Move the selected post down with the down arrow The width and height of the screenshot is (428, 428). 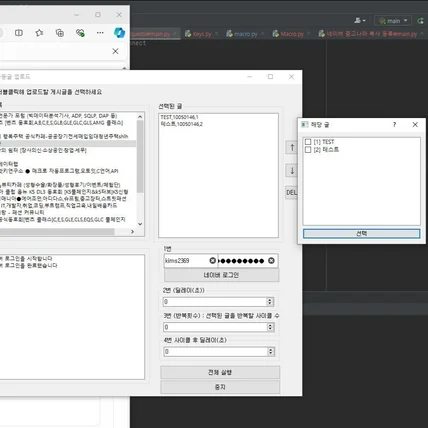pos(292,171)
